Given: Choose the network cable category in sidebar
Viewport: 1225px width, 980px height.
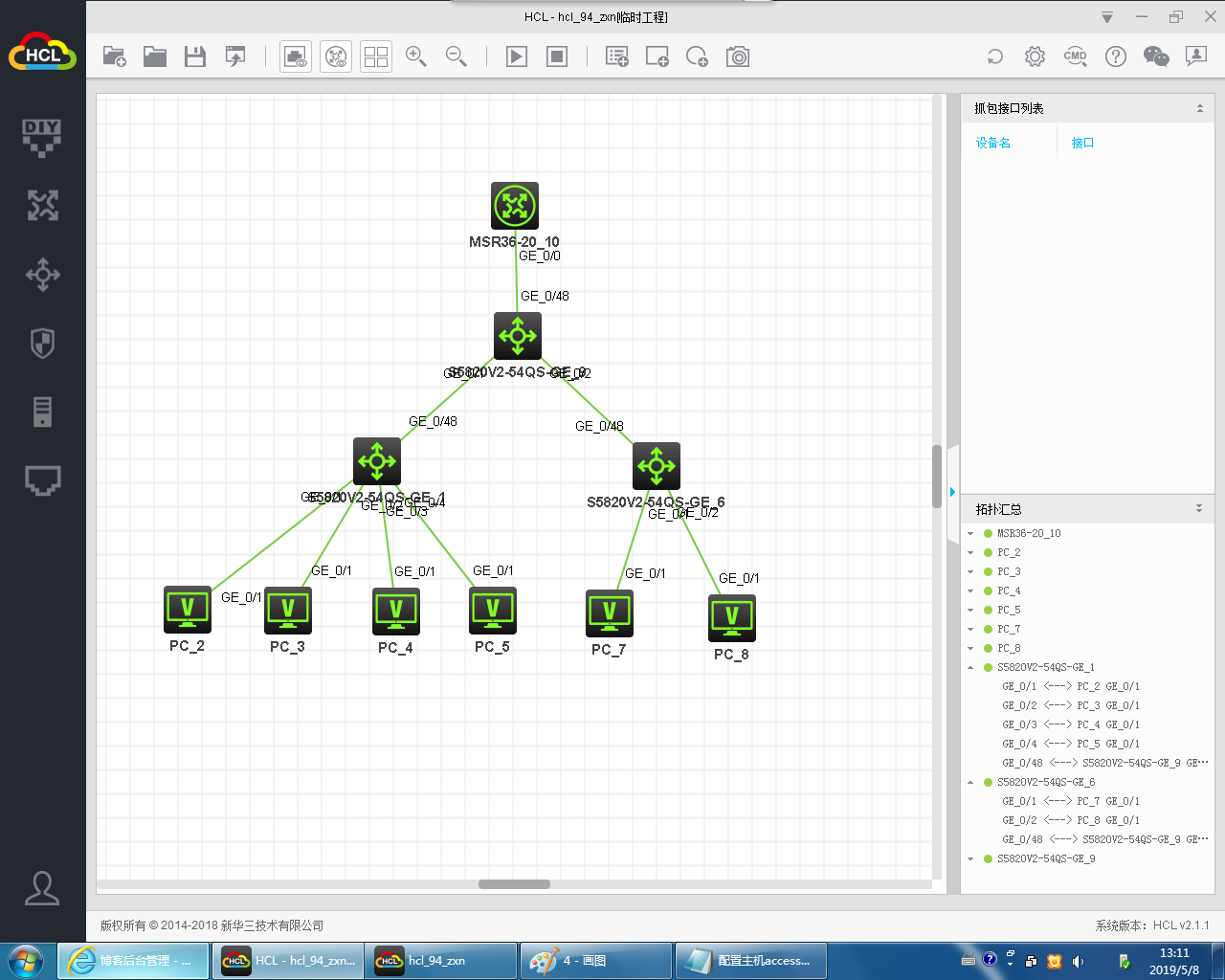Looking at the screenshot, I should [42, 480].
